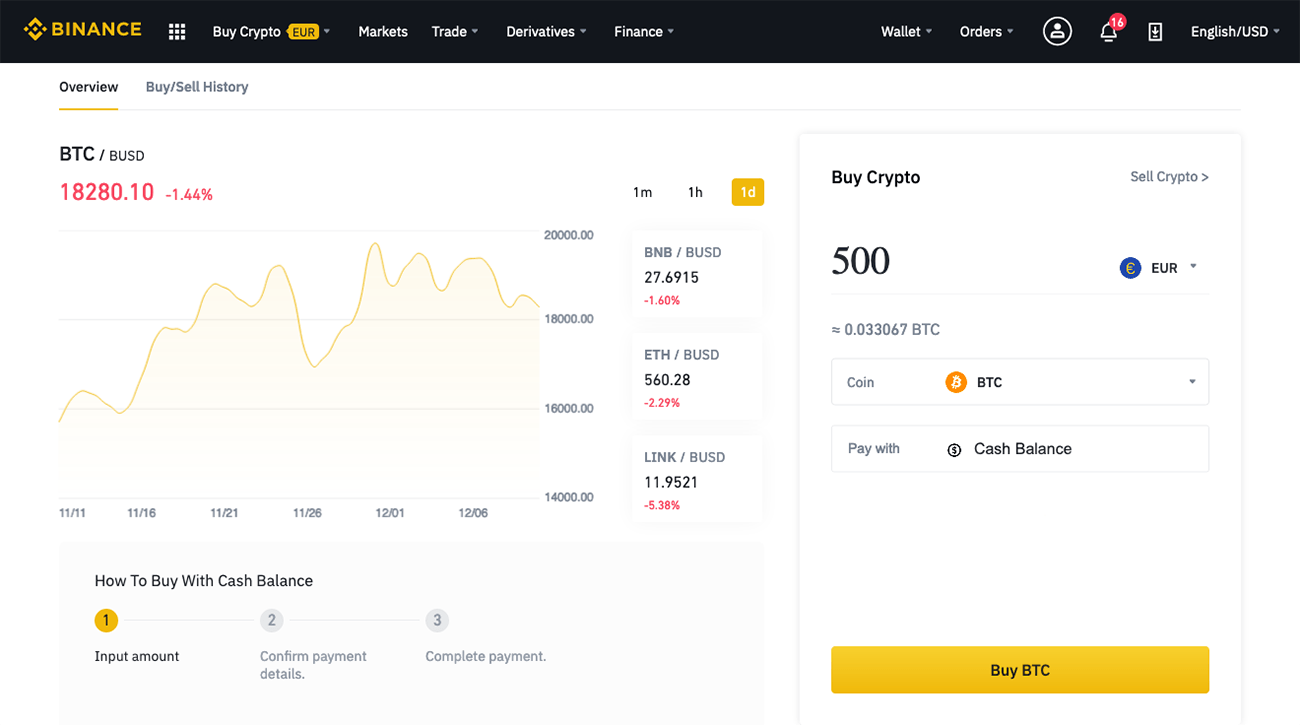The width and height of the screenshot is (1300, 725).
Task: Expand the Coin selection dropdown
Action: click(1191, 381)
